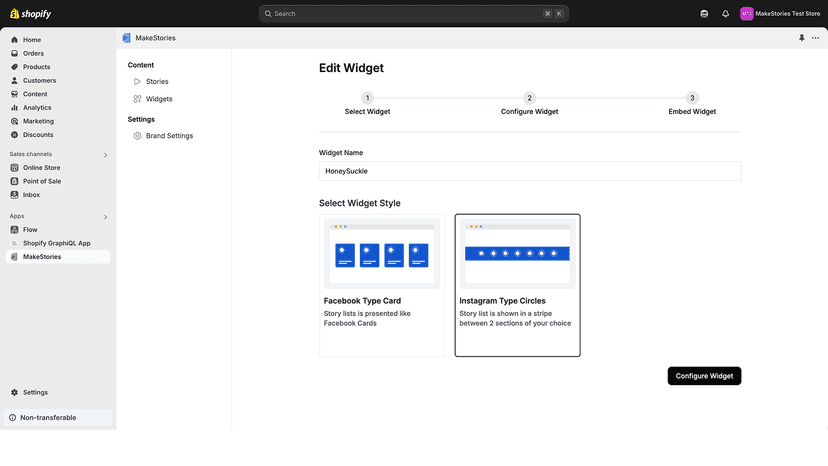Image resolution: width=828 pixels, height=466 pixels.
Task: Pin the MakeStories app
Action: point(802,38)
